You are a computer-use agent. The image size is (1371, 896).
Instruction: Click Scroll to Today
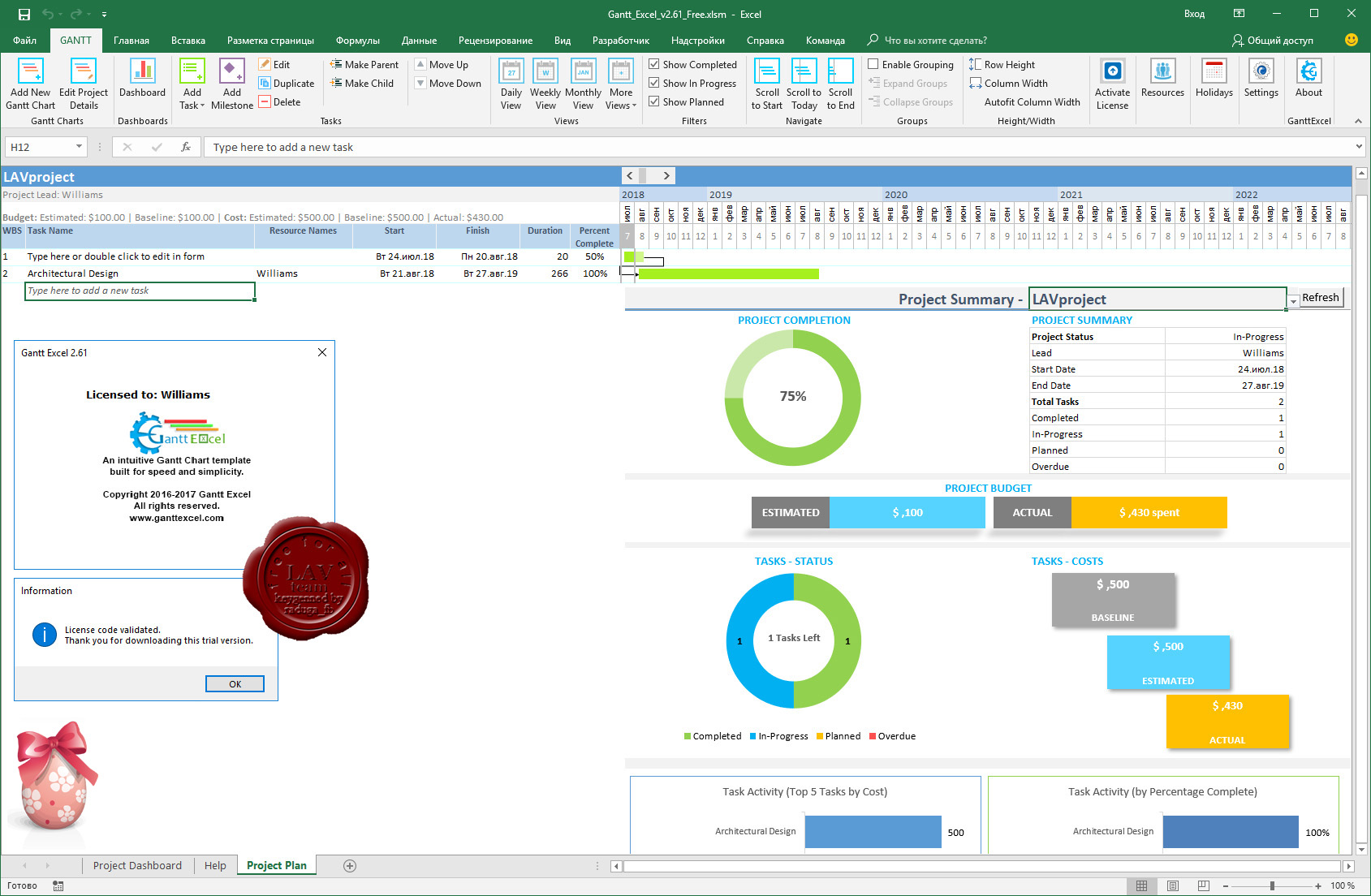tap(804, 84)
